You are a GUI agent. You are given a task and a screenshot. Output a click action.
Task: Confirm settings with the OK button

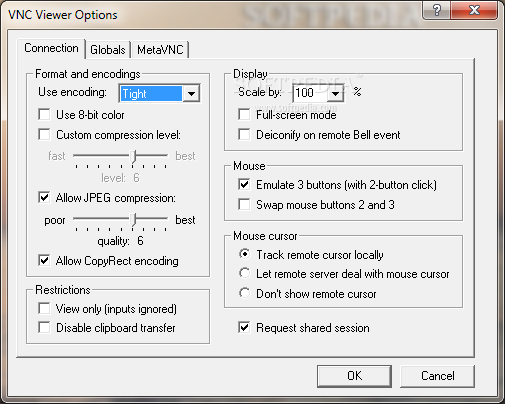(x=354, y=376)
